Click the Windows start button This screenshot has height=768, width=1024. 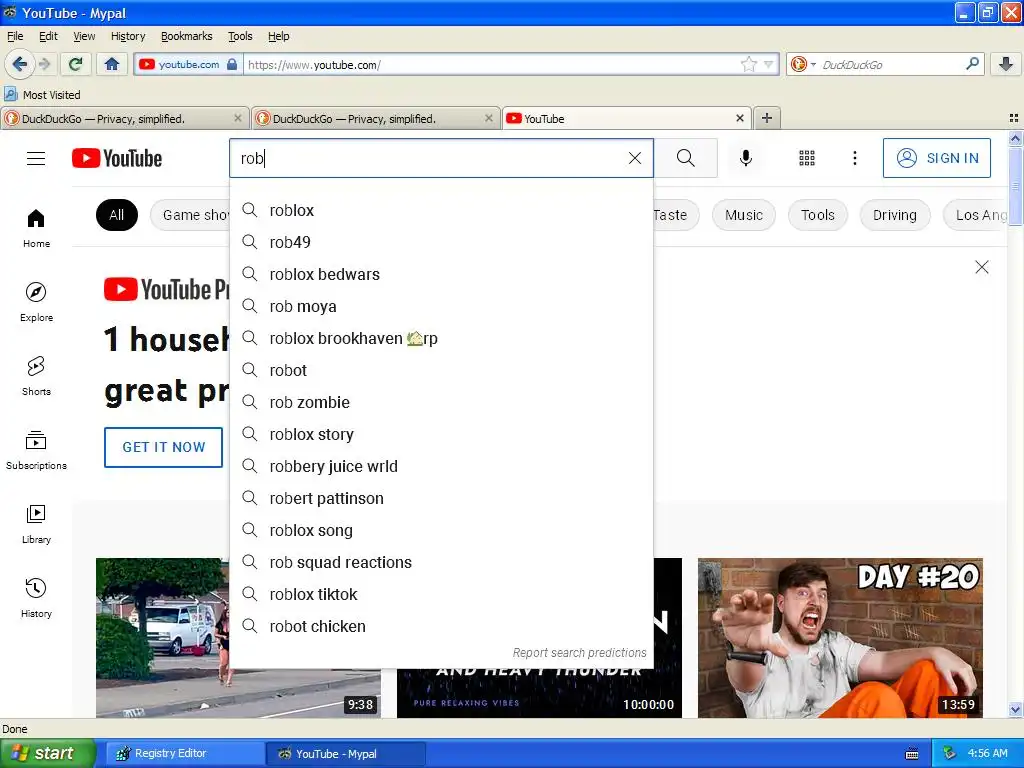48,753
